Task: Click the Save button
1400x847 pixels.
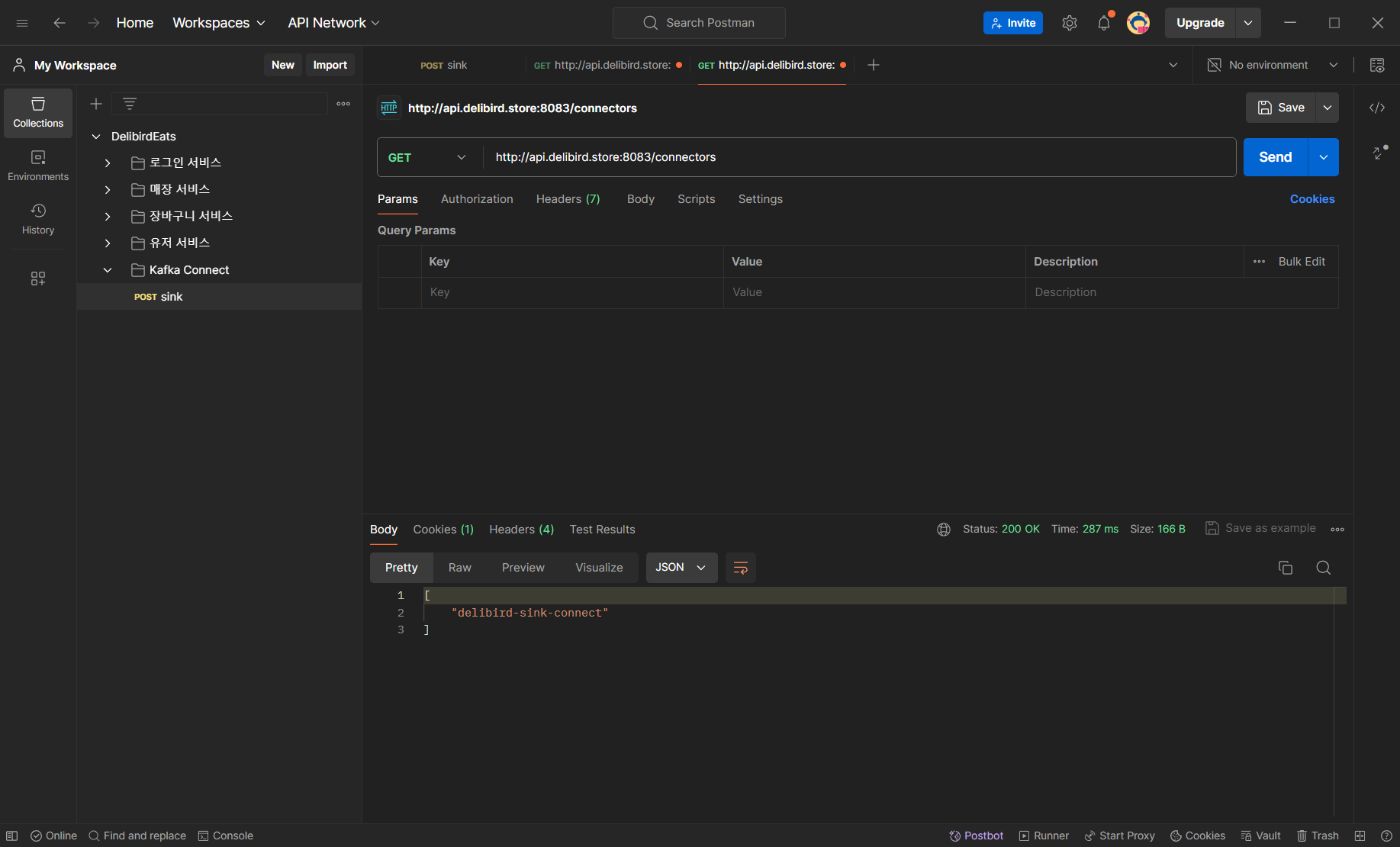Action: [1282, 108]
